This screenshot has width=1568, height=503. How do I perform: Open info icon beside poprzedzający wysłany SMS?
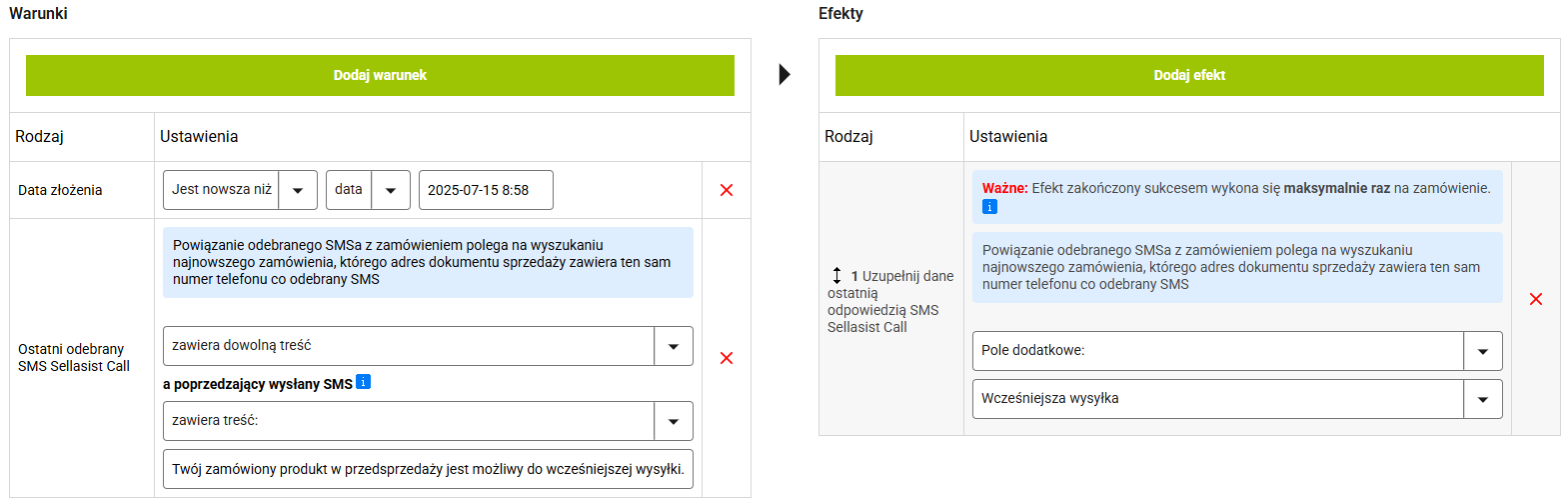364,382
